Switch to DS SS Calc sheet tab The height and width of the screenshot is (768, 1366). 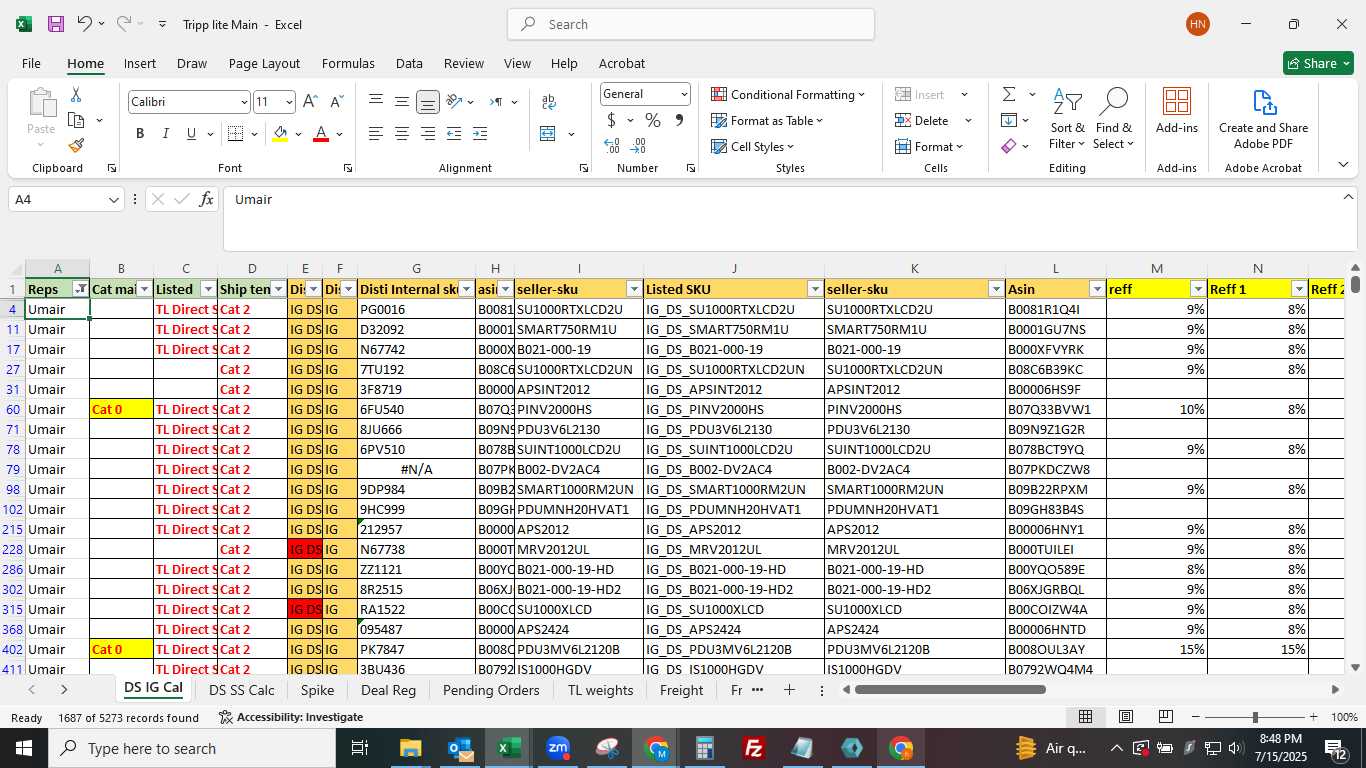click(241, 690)
